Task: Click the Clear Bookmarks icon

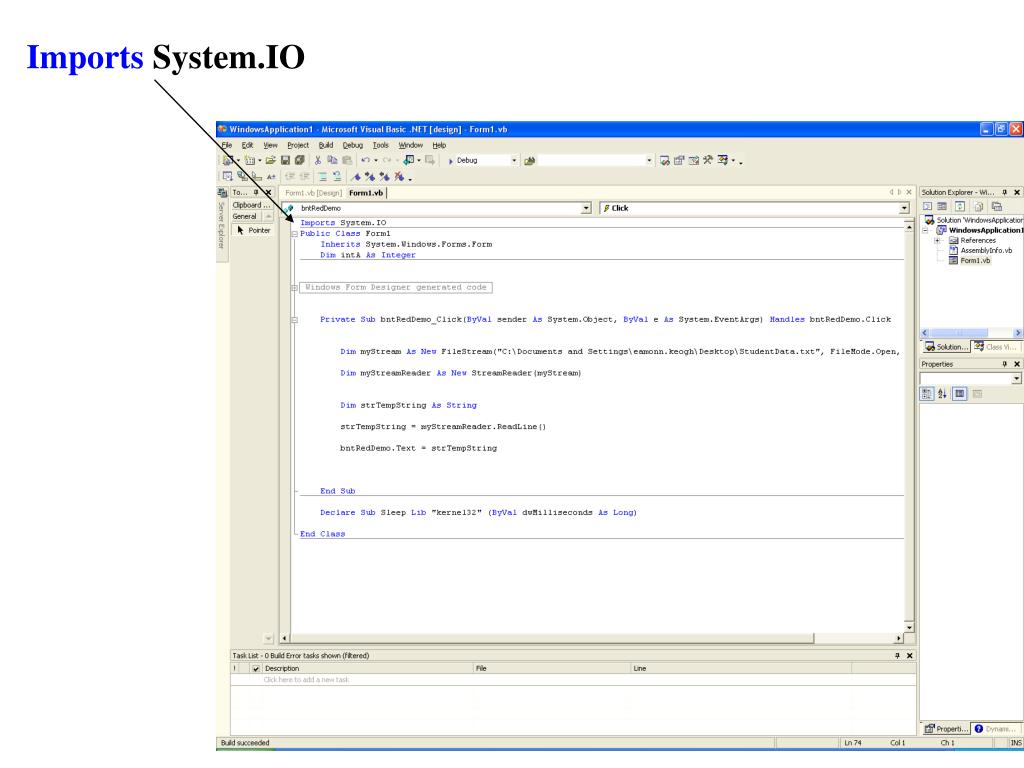Action: (399, 176)
